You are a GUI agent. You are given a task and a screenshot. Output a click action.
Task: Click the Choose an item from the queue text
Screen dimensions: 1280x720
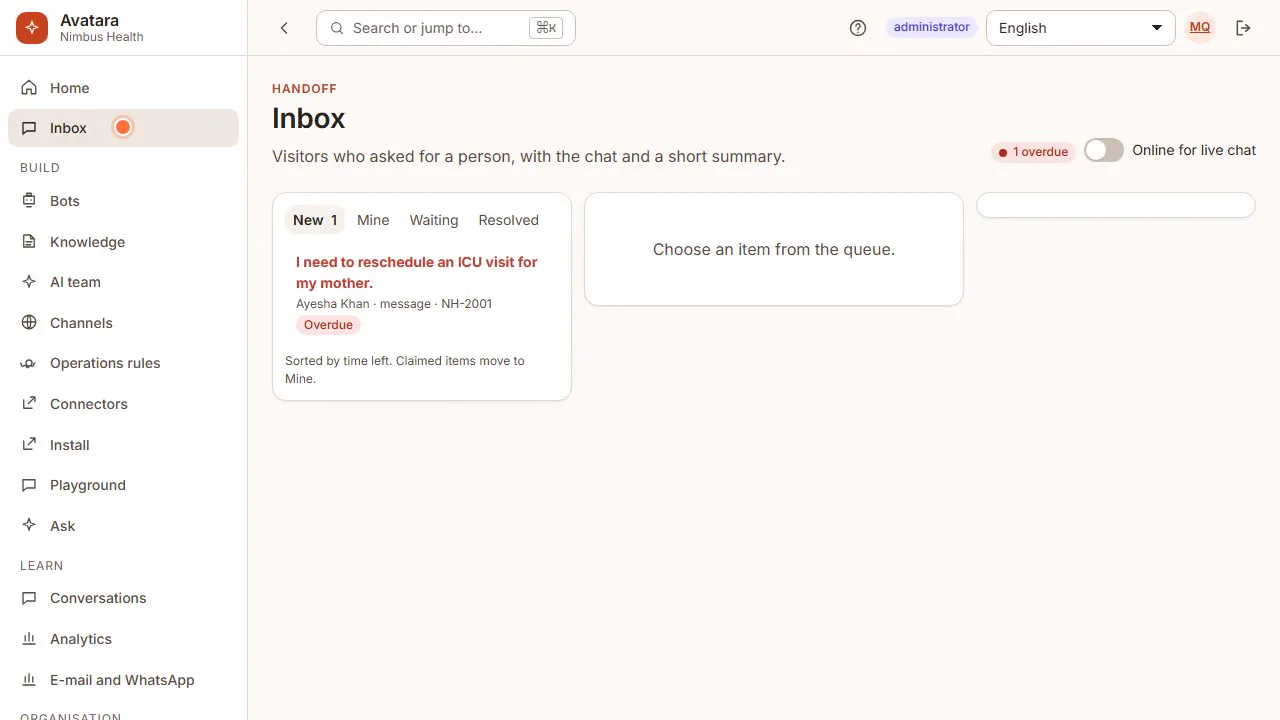coord(774,249)
